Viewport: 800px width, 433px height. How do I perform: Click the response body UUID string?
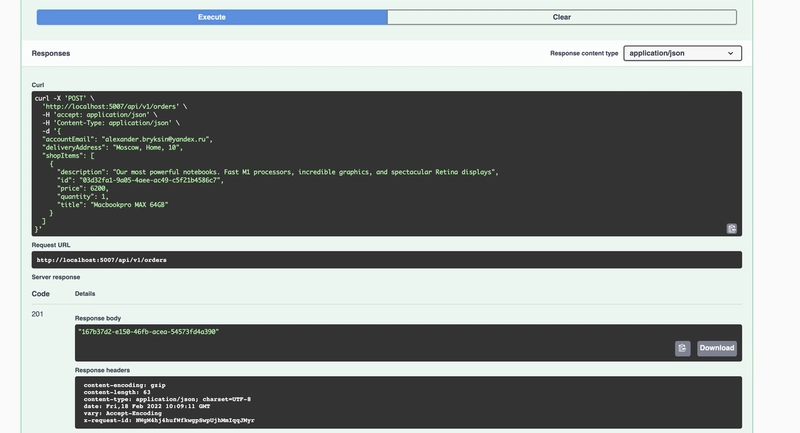pos(148,332)
